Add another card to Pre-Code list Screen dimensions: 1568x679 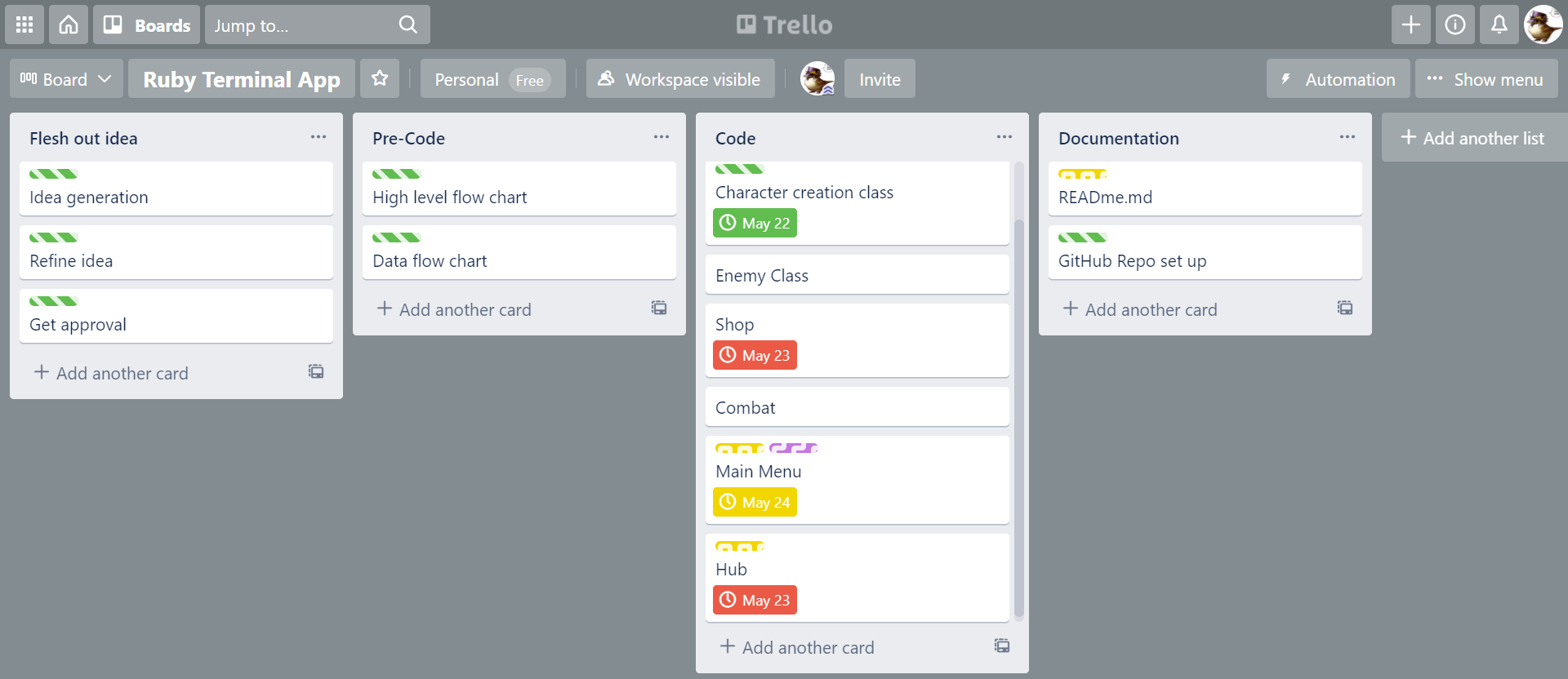pos(454,309)
